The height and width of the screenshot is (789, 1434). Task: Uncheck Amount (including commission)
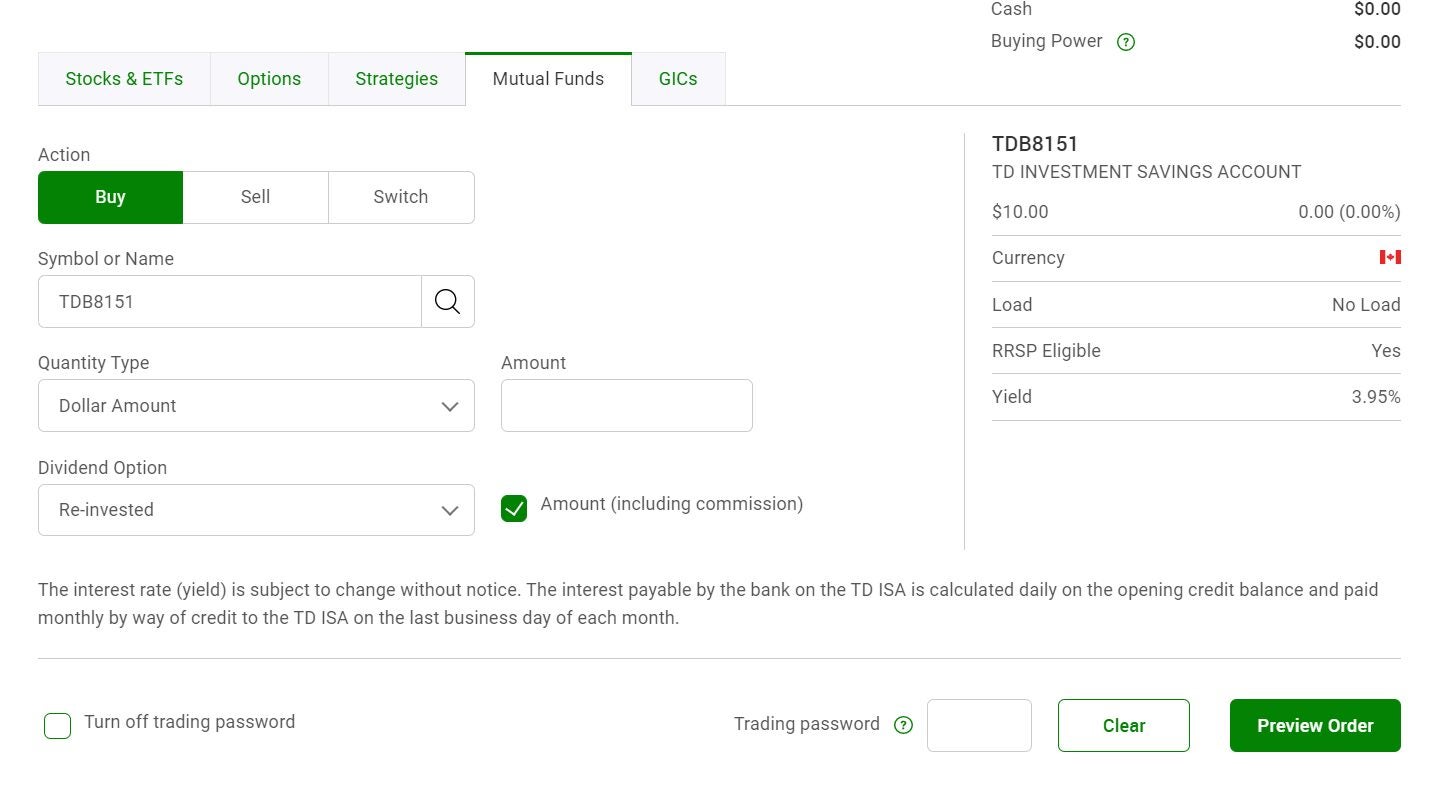click(514, 508)
